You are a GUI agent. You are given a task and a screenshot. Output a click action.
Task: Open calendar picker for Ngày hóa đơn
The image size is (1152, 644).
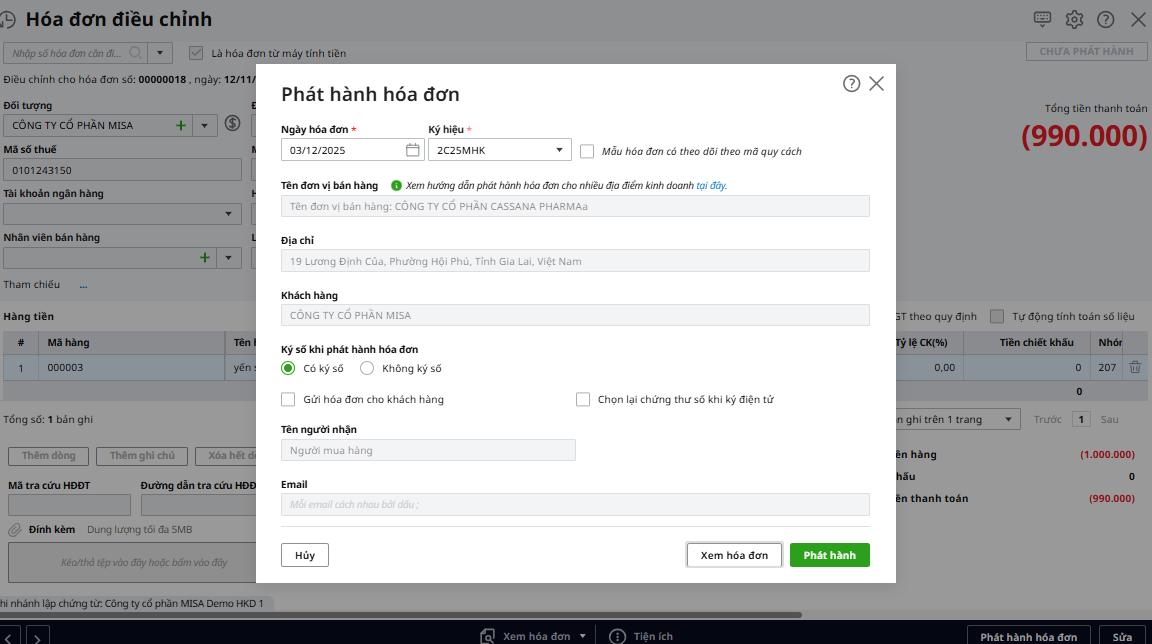click(413, 150)
